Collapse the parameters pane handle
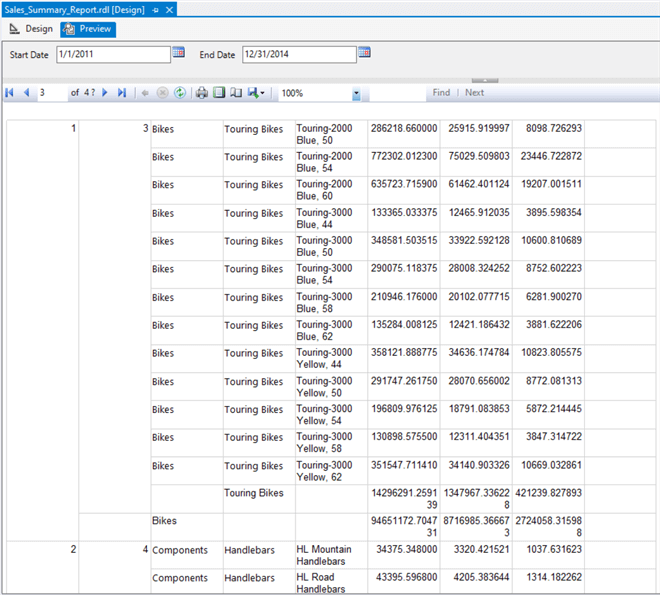This screenshot has width=660, height=595. coord(485,80)
